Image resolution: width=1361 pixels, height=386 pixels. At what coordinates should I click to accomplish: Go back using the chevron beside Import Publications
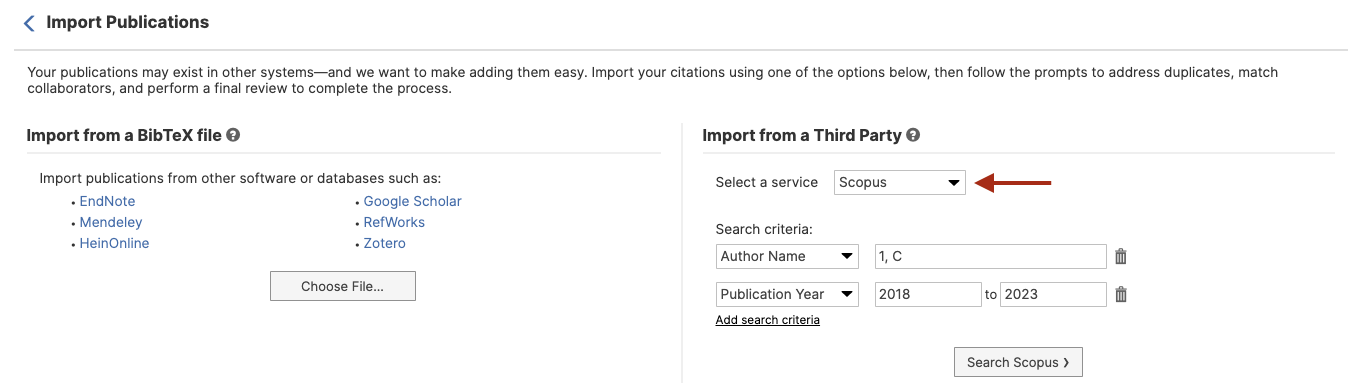[x=29, y=22]
